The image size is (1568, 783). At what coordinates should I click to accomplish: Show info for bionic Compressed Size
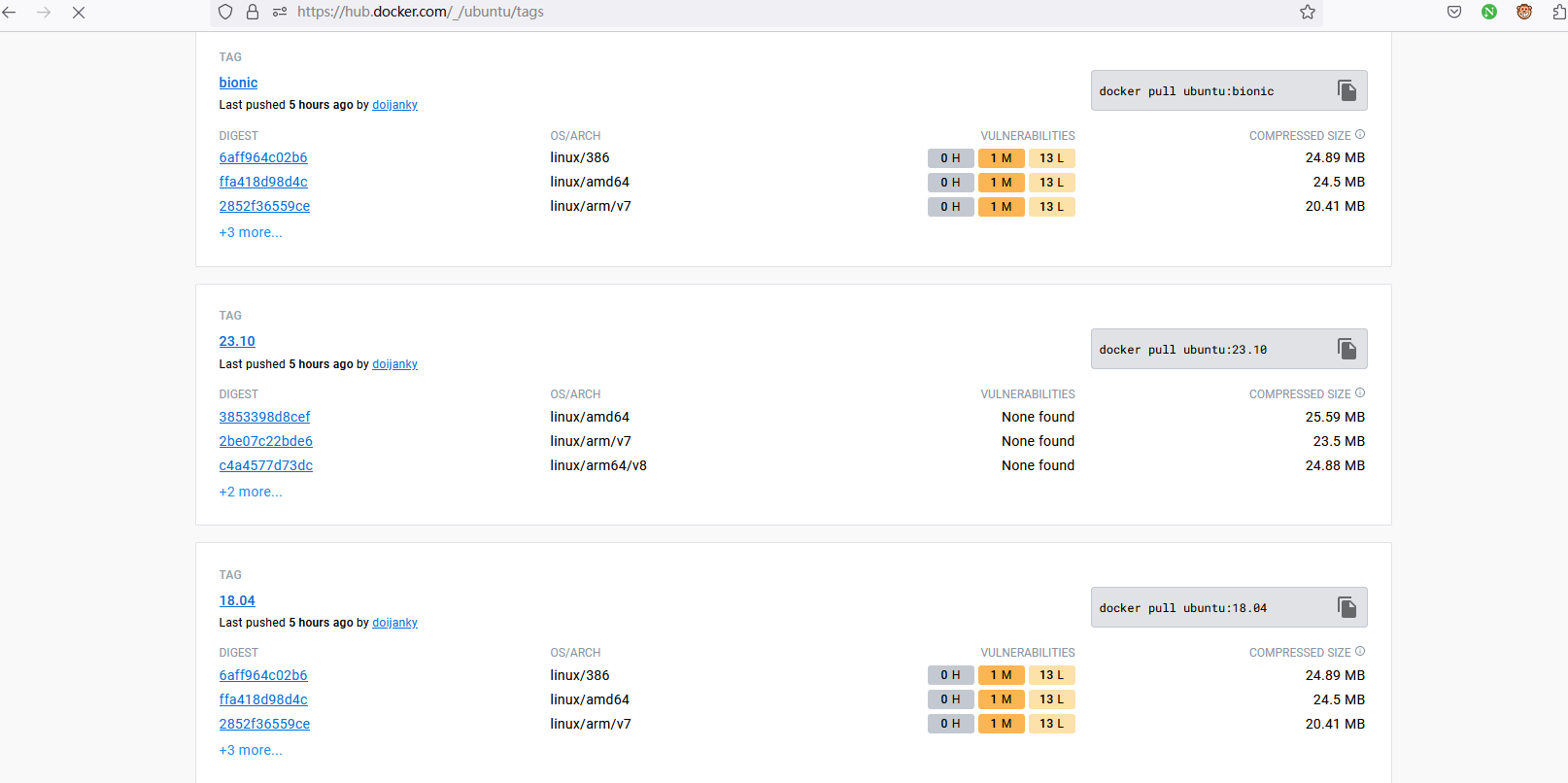click(x=1360, y=135)
